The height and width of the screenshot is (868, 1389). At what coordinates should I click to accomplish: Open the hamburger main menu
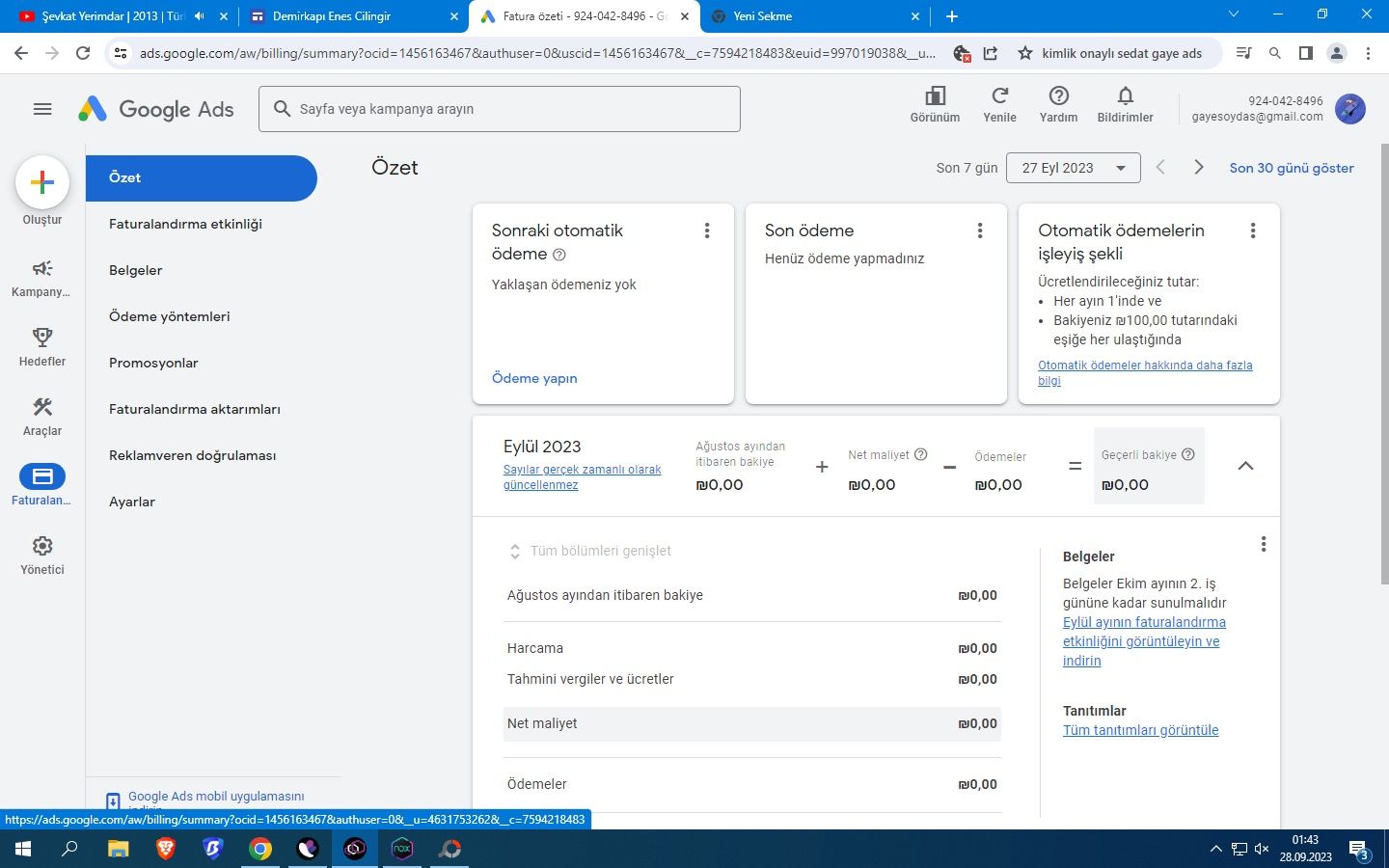(42, 109)
